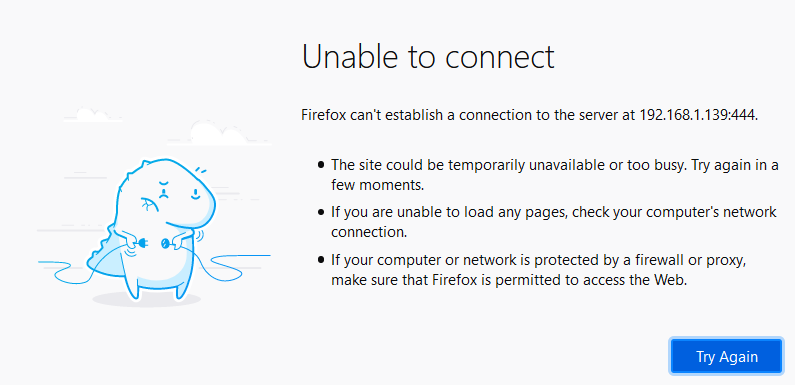Click the "Firefox can't establish a connection" sentence
This screenshot has width=795, height=385.
[x=529, y=115]
